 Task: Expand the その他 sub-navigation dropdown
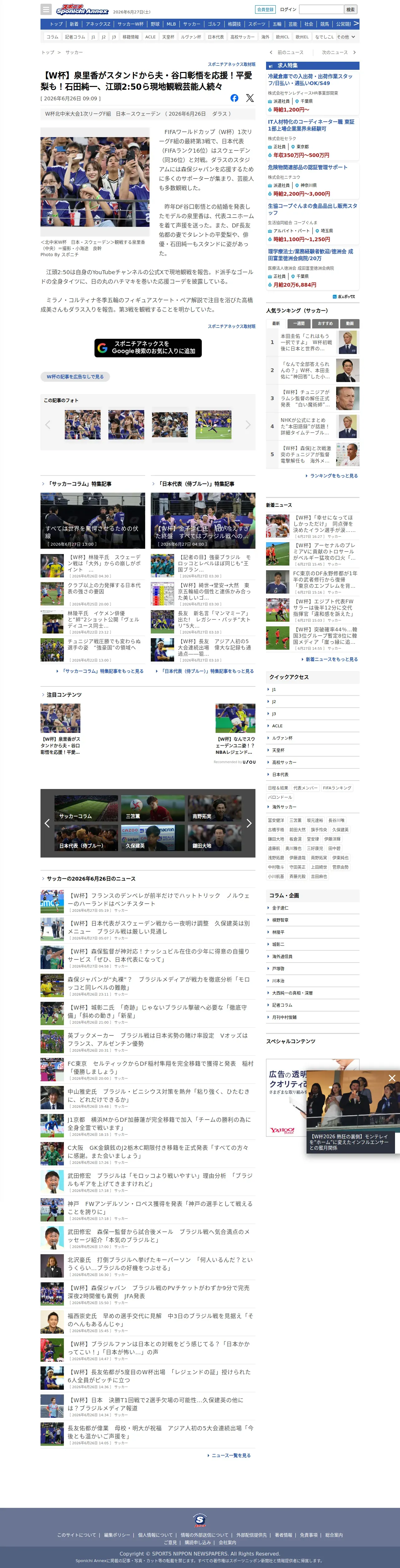(x=346, y=37)
